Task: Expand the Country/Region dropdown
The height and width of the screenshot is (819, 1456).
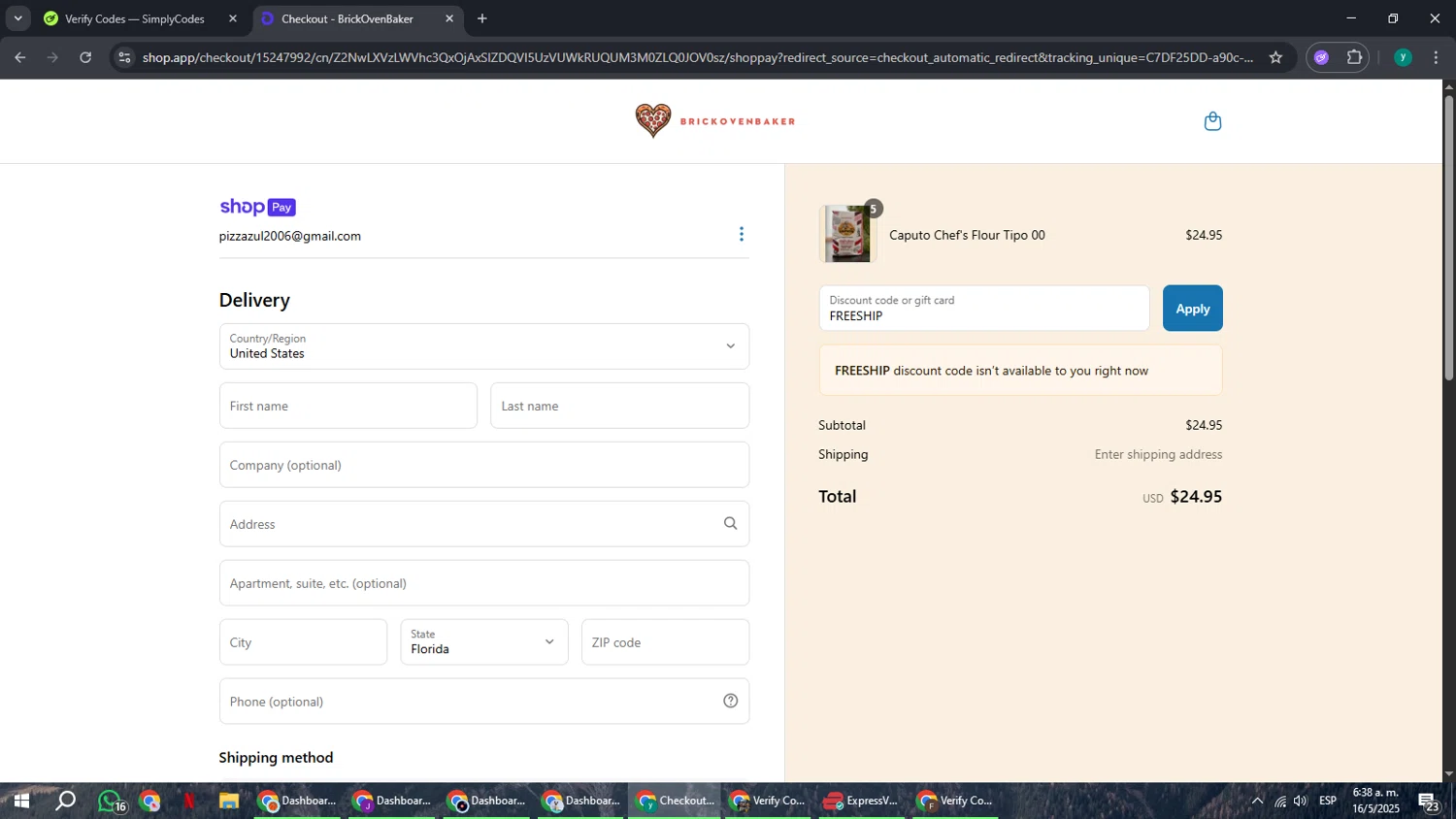Action: click(x=484, y=346)
